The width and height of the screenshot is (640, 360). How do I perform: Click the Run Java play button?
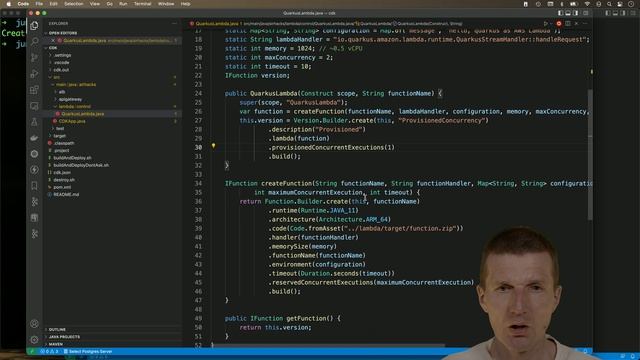coord(546,24)
